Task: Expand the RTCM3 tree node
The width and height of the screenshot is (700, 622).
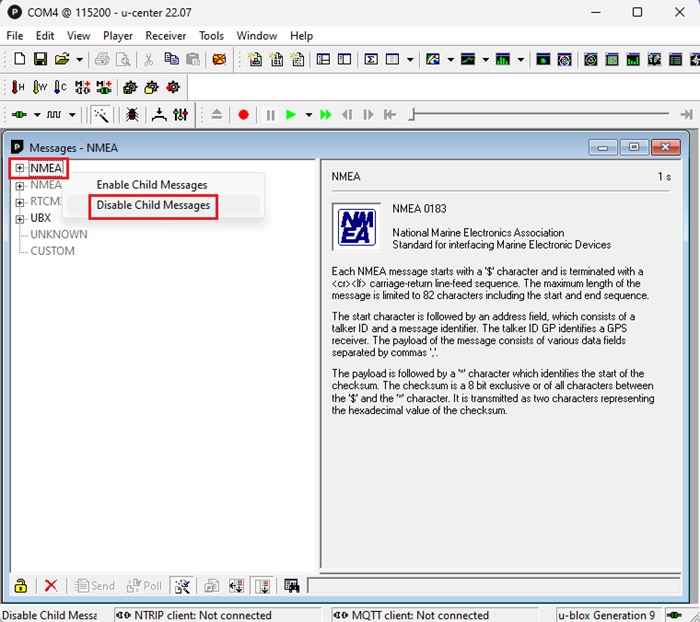Action: pos(19,201)
